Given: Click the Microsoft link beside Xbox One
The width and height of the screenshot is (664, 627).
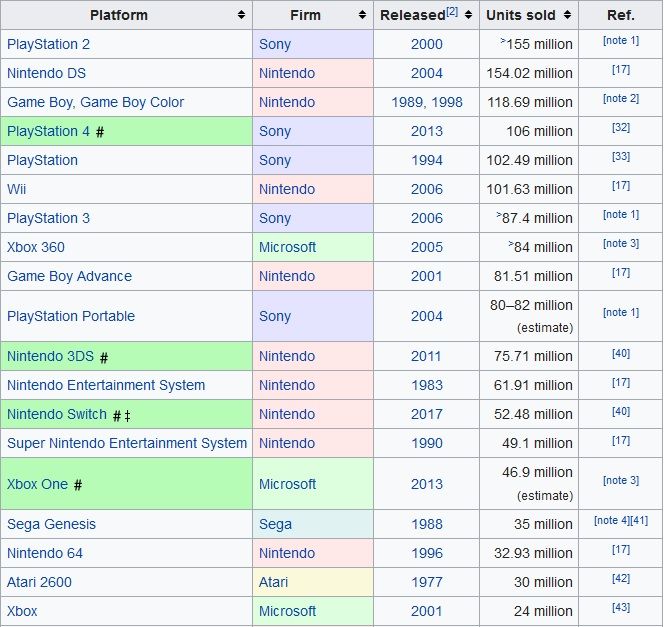Looking at the screenshot, I should [x=287, y=484].
